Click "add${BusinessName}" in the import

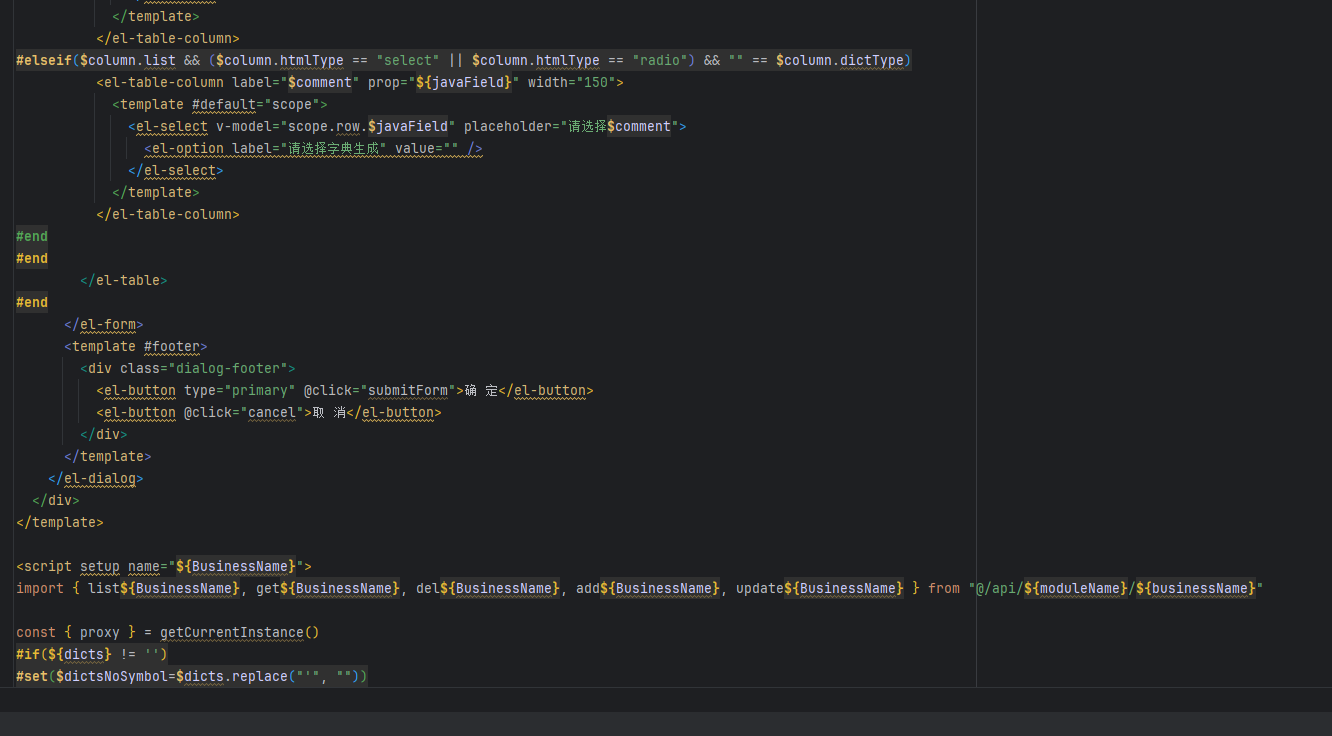(x=648, y=589)
